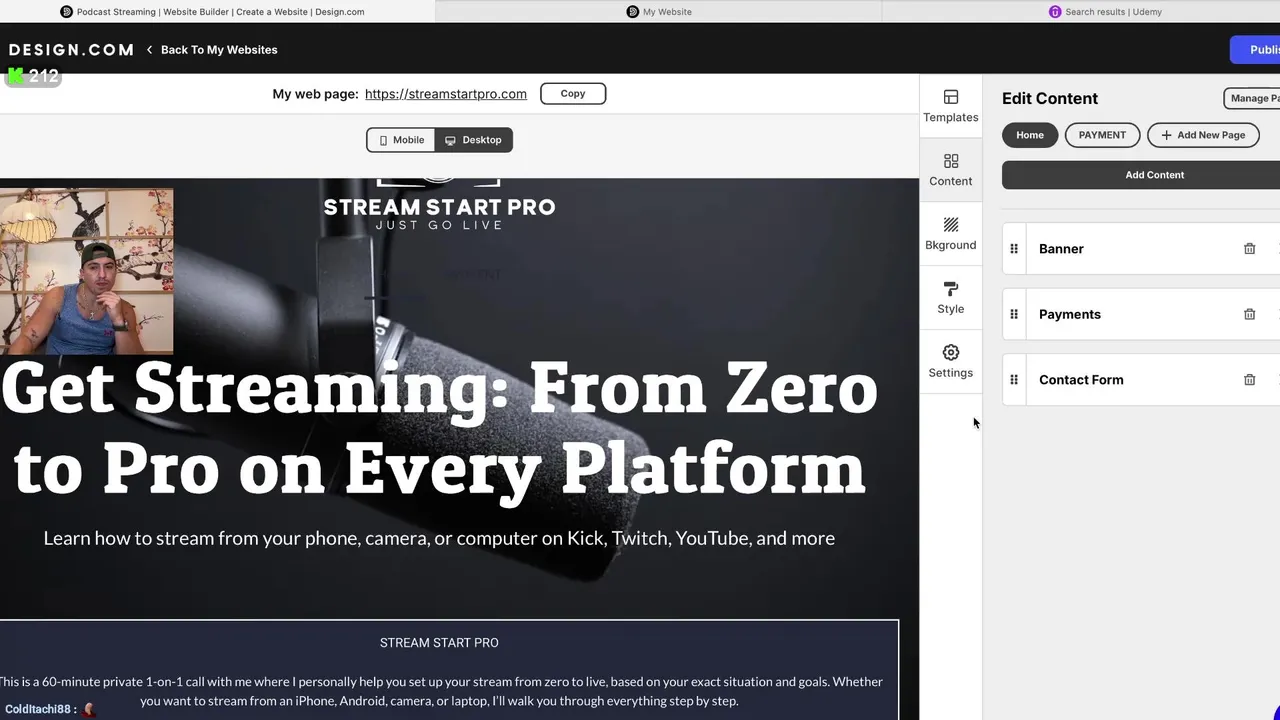The width and height of the screenshot is (1280, 720).
Task: Copy the web page URL
Action: [x=573, y=94]
